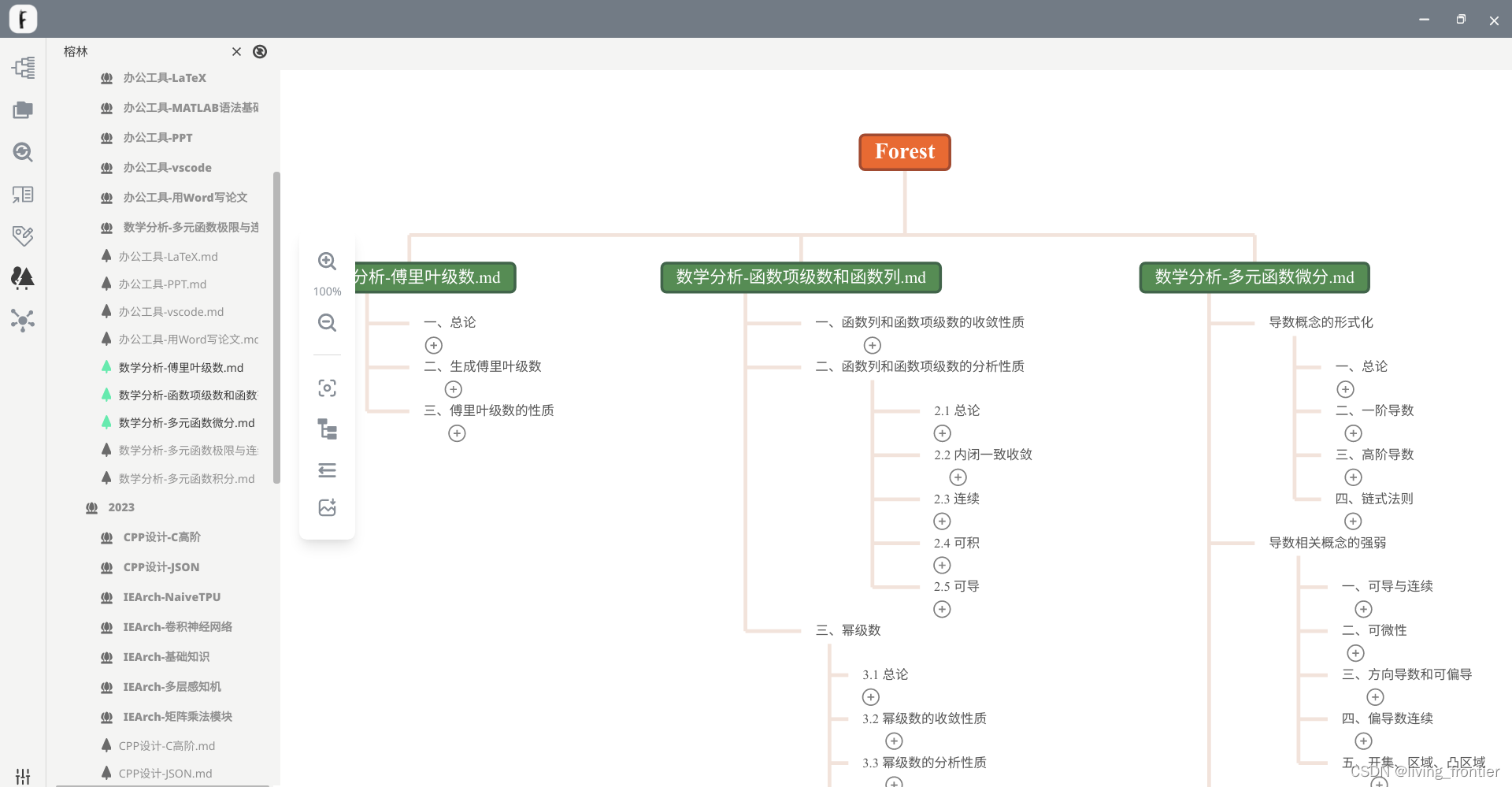Open 办公工具-vscode forest entry
This screenshot has height=787, width=1512.
coord(167,168)
